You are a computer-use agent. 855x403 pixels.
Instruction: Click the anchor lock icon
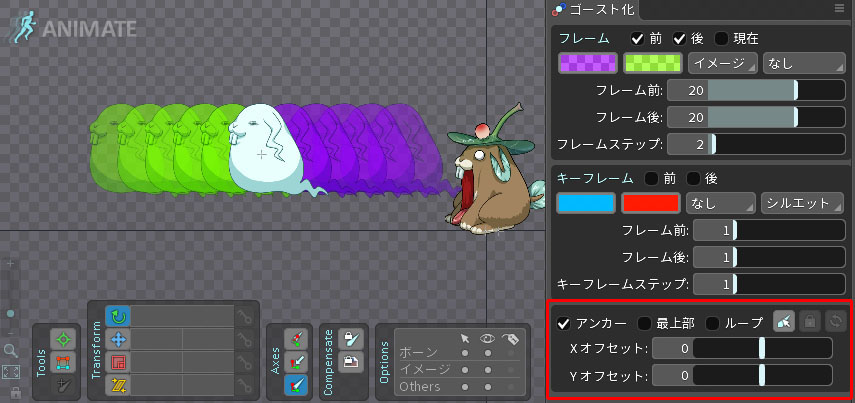coord(810,322)
